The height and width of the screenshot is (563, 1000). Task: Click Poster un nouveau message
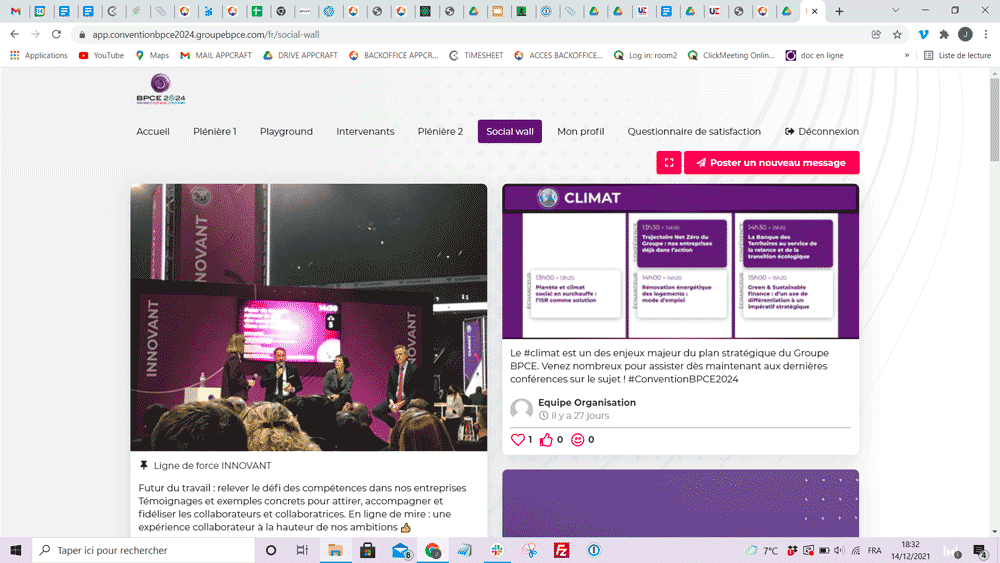point(771,162)
